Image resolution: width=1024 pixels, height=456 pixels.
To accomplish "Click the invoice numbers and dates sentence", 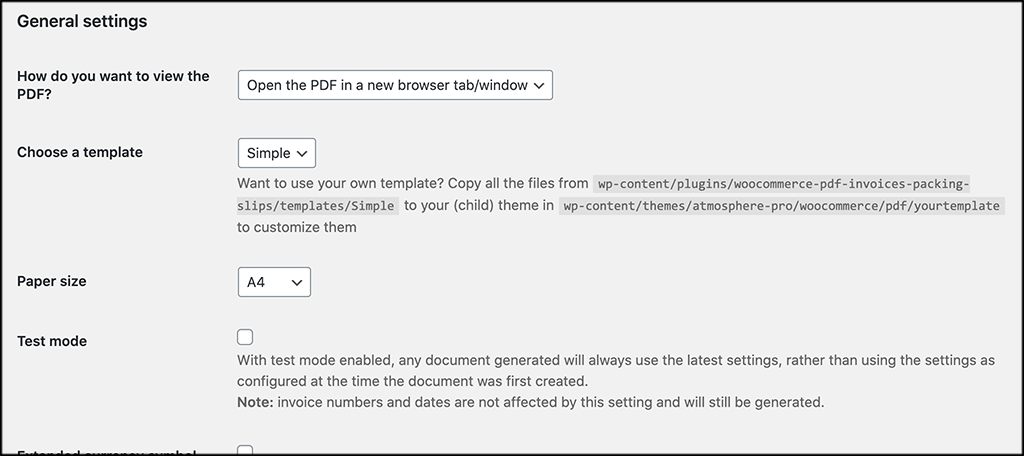I will pyautogui.click(x=551, y=402).
